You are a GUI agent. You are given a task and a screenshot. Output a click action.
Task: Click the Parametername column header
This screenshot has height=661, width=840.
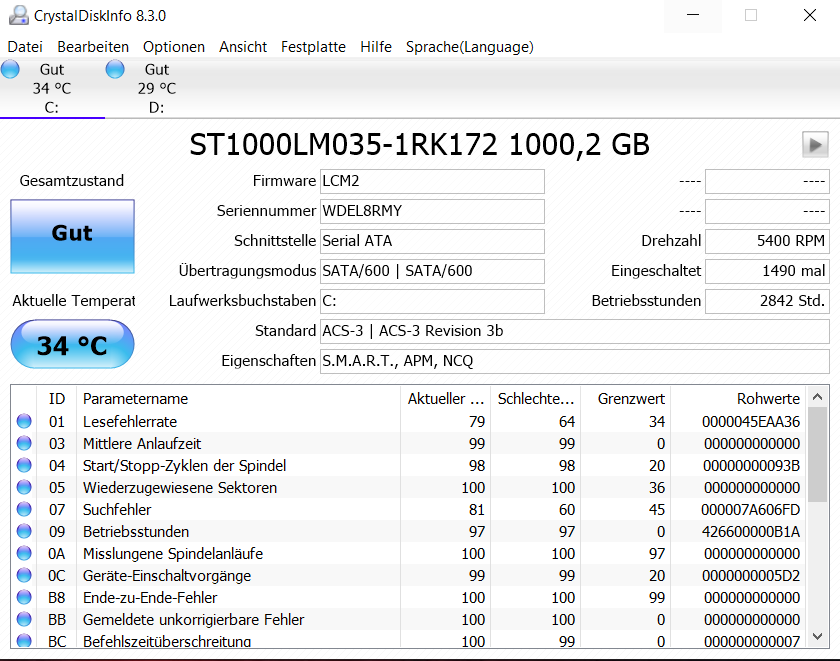238,399
